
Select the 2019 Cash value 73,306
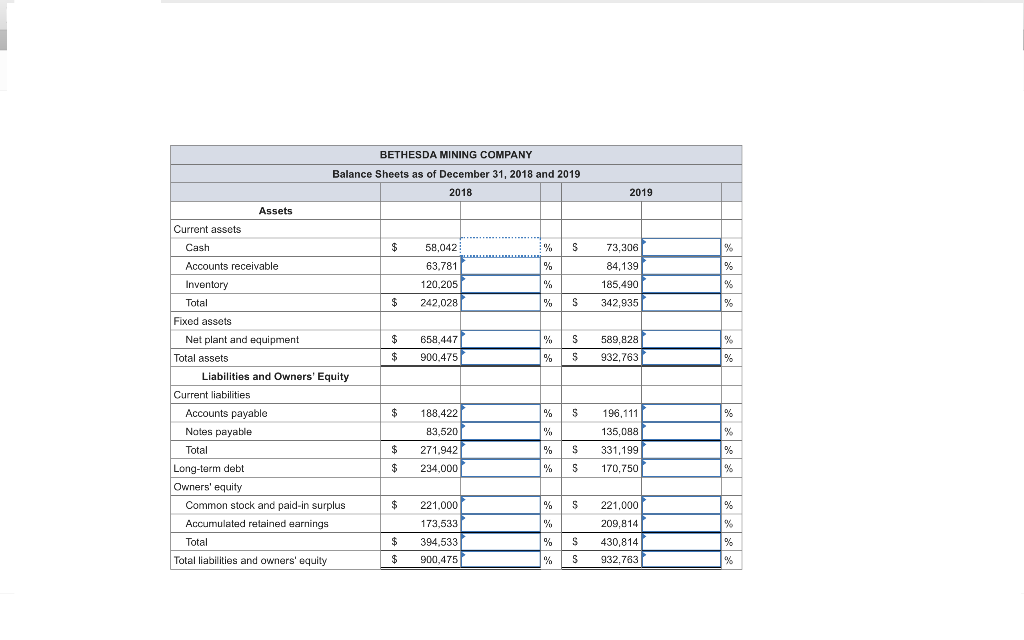tap(622, 248)
